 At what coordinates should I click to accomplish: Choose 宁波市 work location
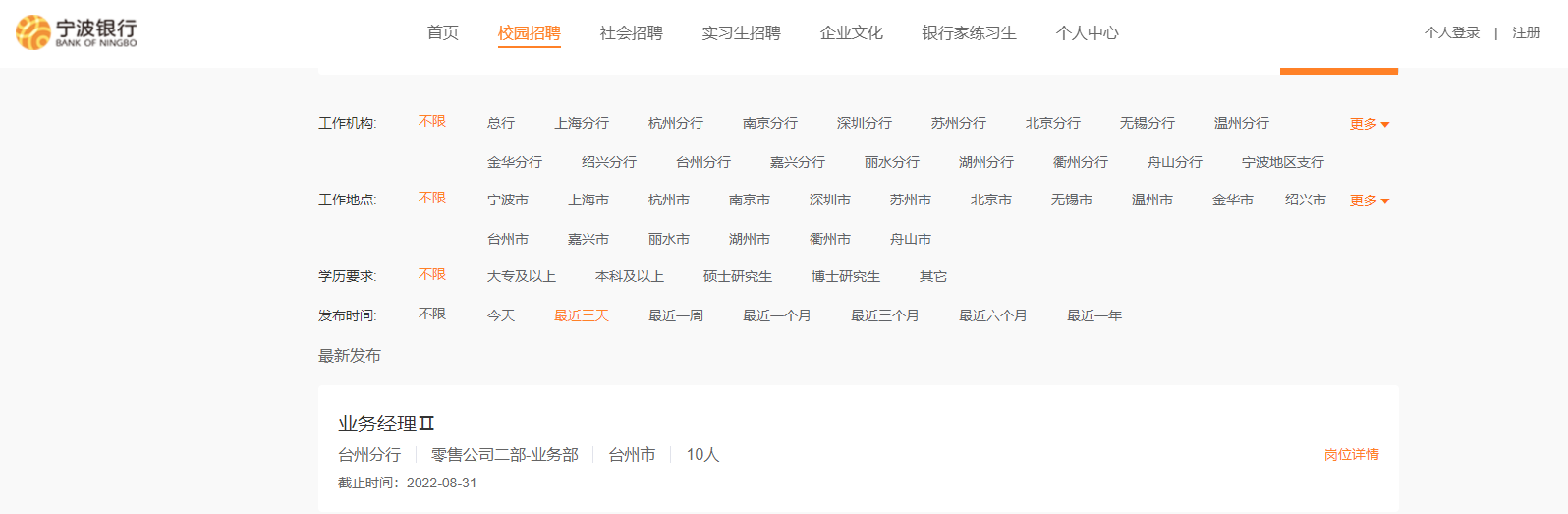tap(508, 200)
